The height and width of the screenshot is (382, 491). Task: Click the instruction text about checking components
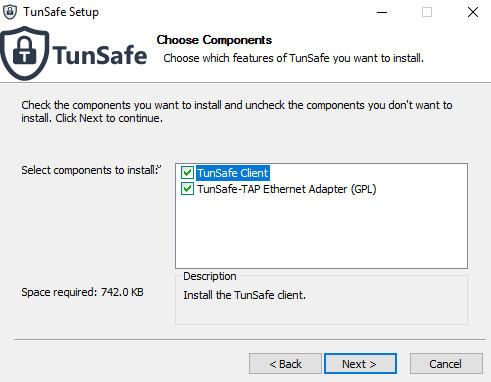[237, 111]
